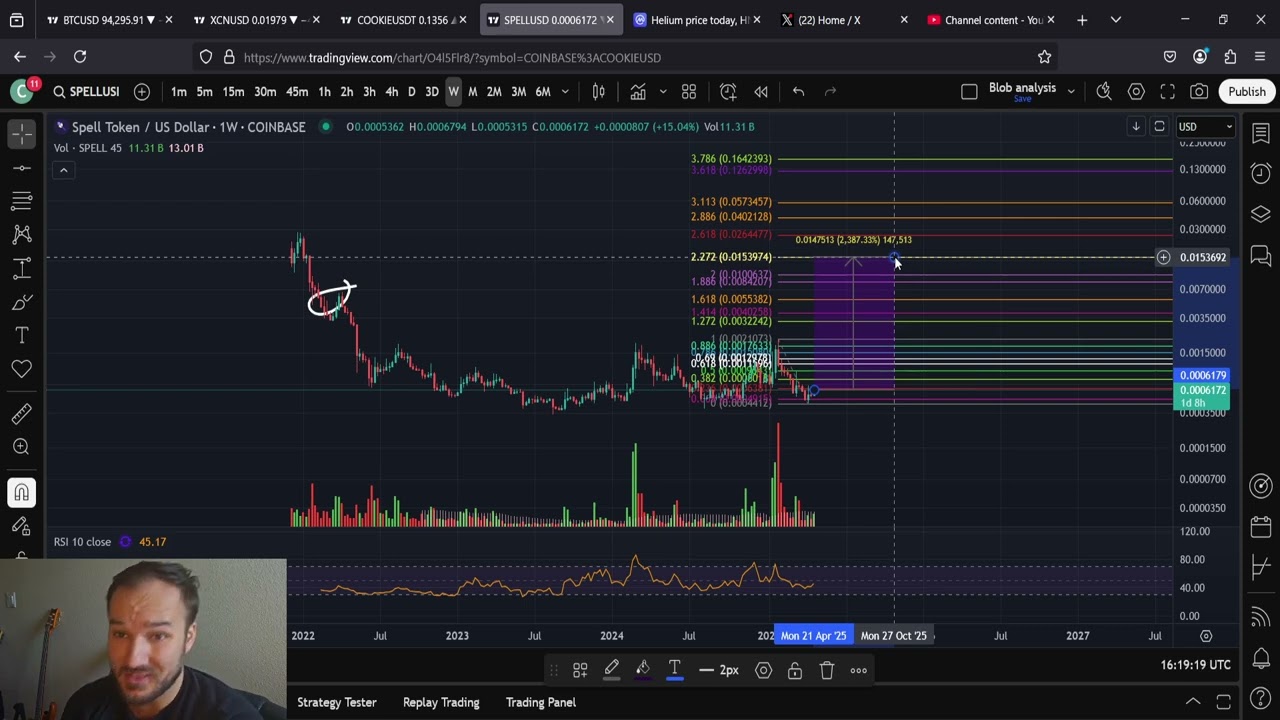
Task: Open the notifications bell in right sidebar
Action: tap(1260, 658)
